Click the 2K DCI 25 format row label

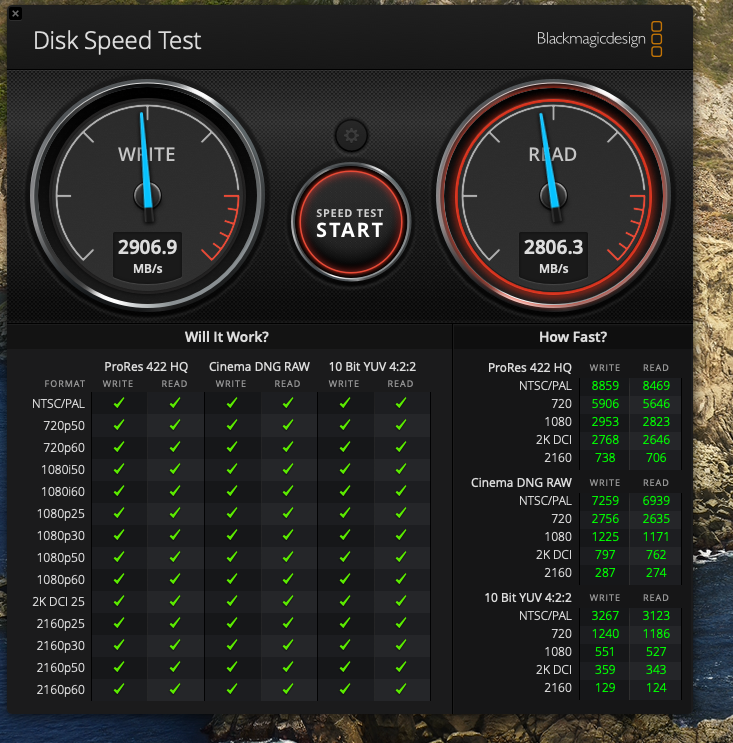pyautogui.click(x=58, y=601)
